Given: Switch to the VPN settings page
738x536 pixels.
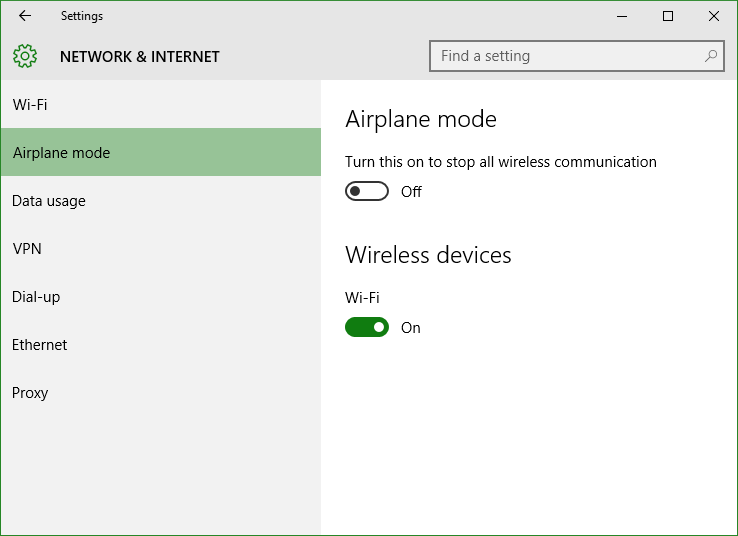Looking at the screenshot, I should point(161,248).
